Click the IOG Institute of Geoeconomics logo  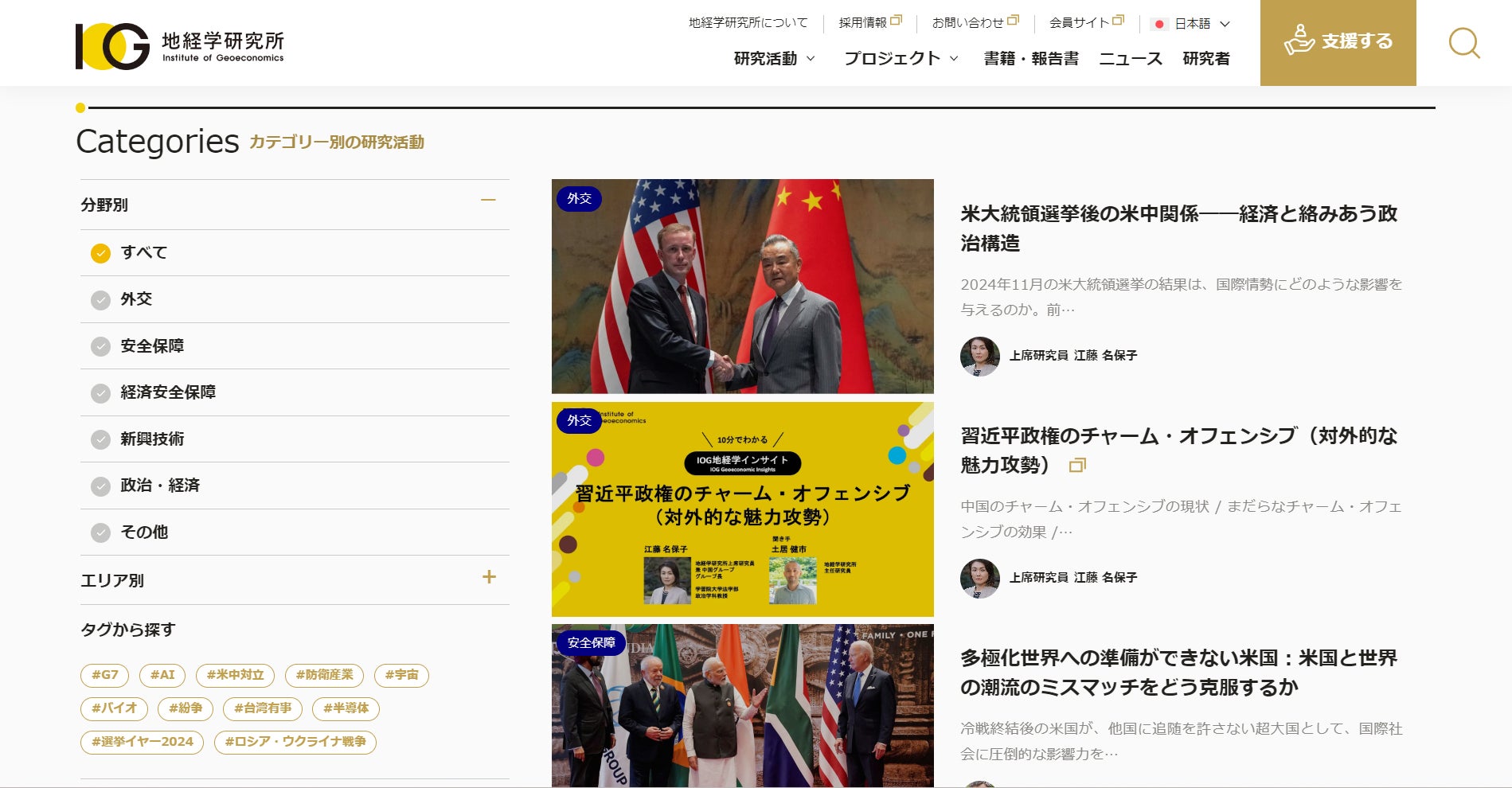click(x=180, y=46)
